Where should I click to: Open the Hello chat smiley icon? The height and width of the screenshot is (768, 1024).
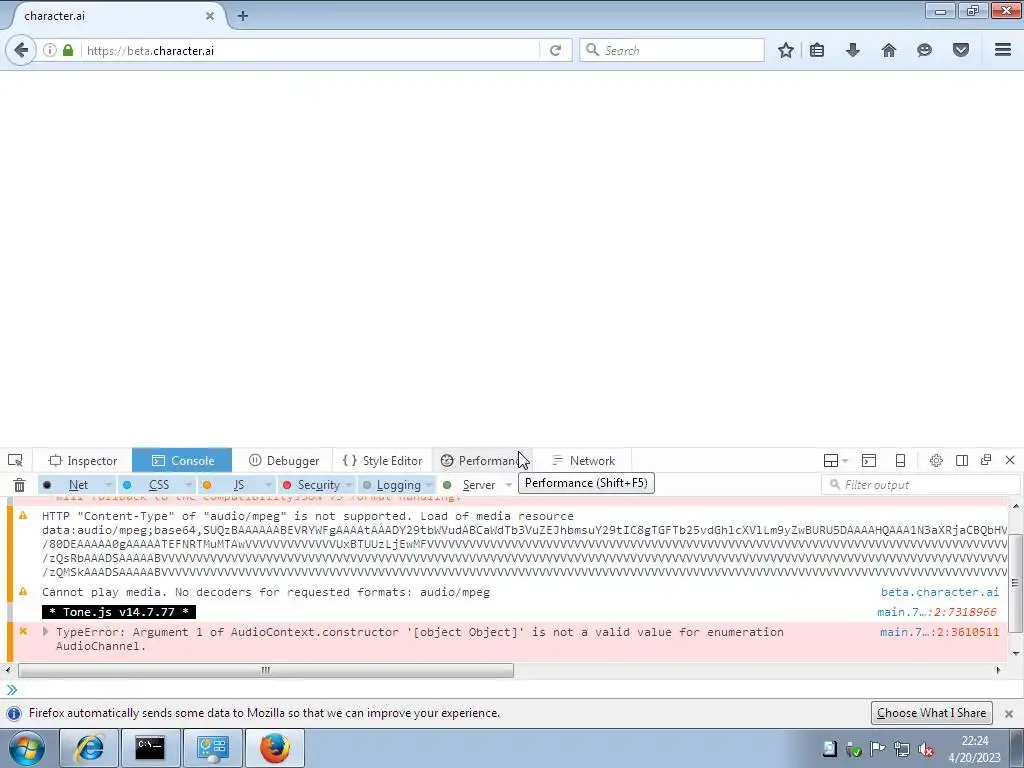[x=924, y=50]
